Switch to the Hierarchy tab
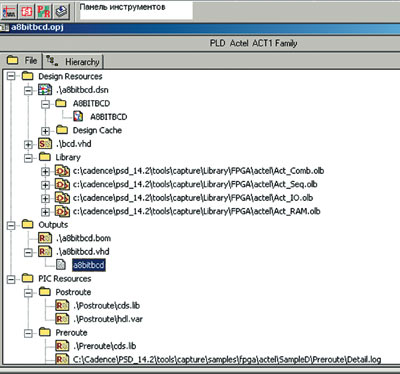The height and width of the screenshot is (374, 400). coord(73,61)
